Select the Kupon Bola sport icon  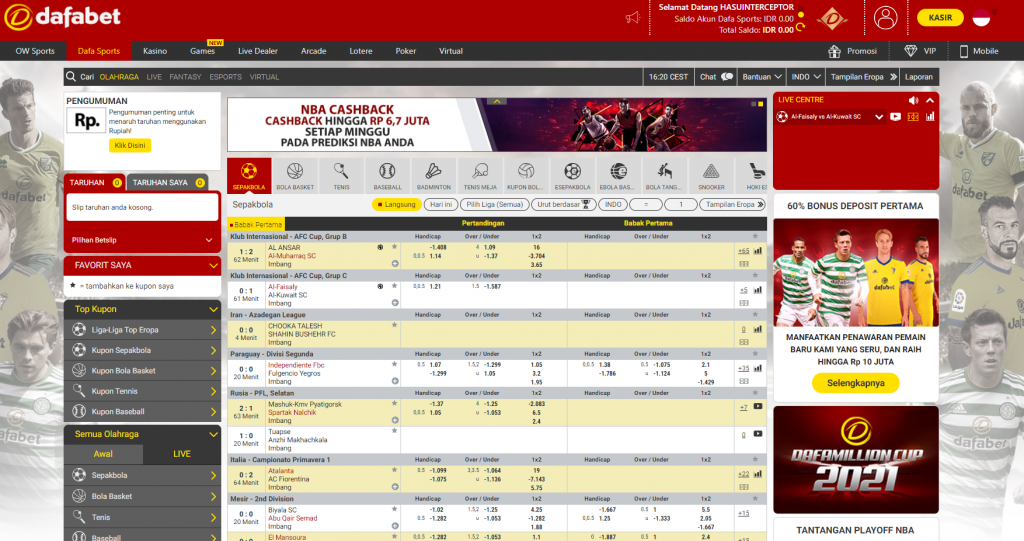(x=526, y=176)
